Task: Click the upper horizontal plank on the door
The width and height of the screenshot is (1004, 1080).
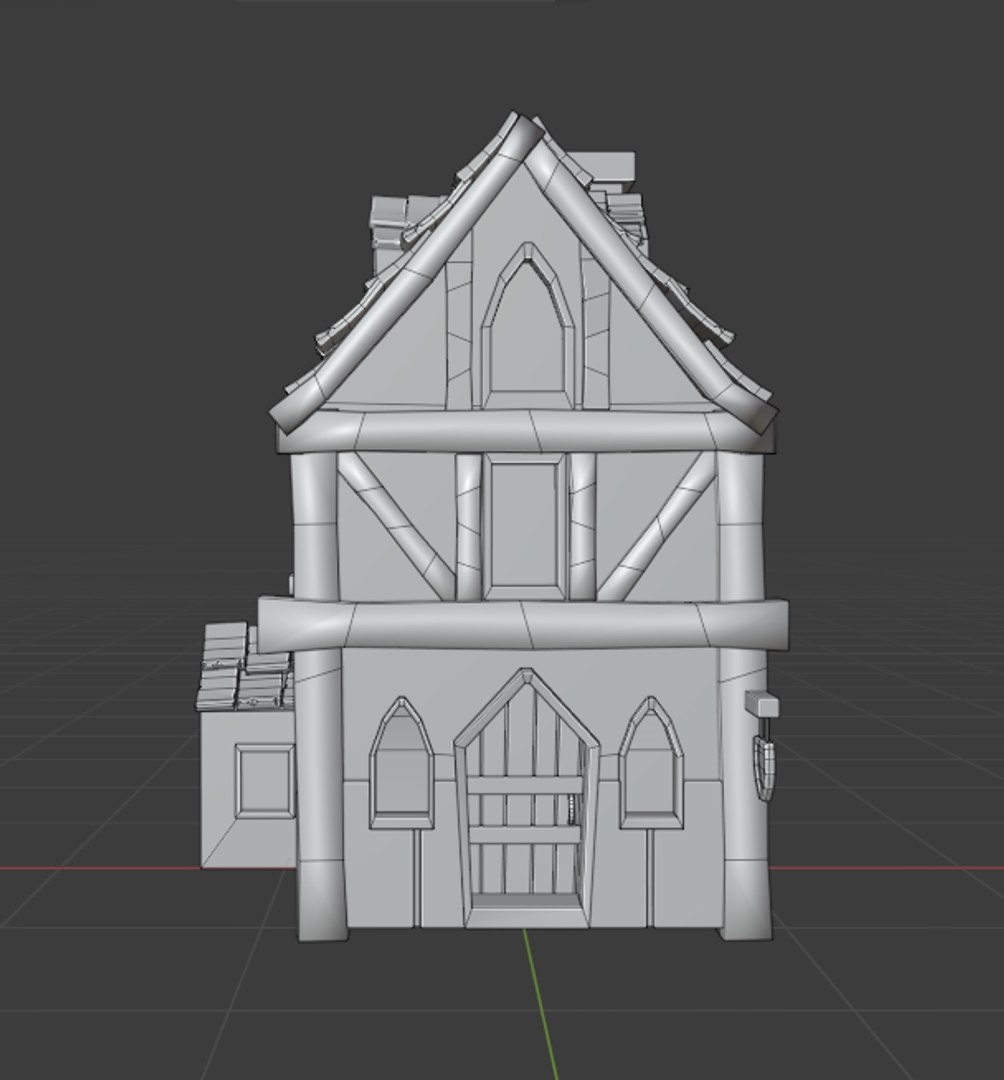Action: pos(526,786)
